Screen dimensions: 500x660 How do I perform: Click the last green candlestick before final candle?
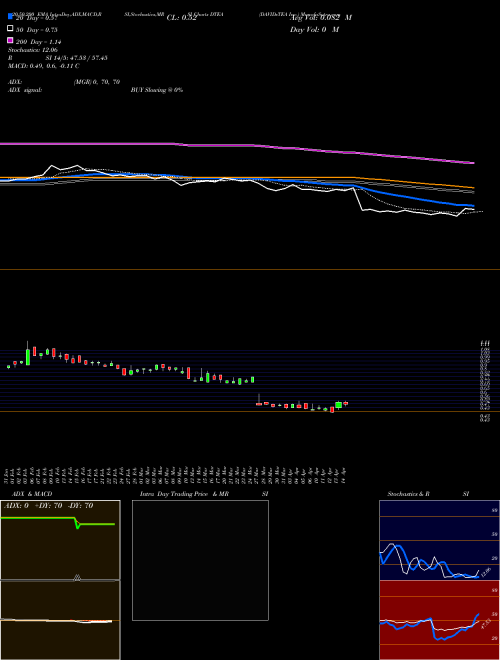[x=338, y=405]
